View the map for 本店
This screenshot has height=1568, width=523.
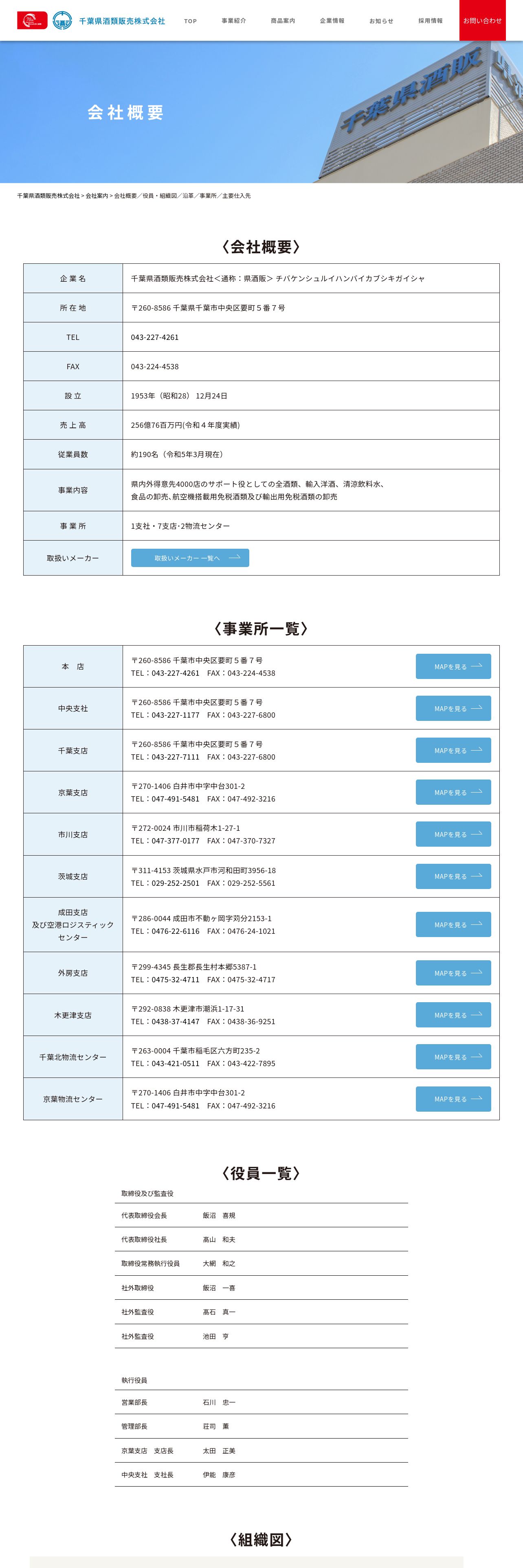pyautogui.click(x=453, y=666)
